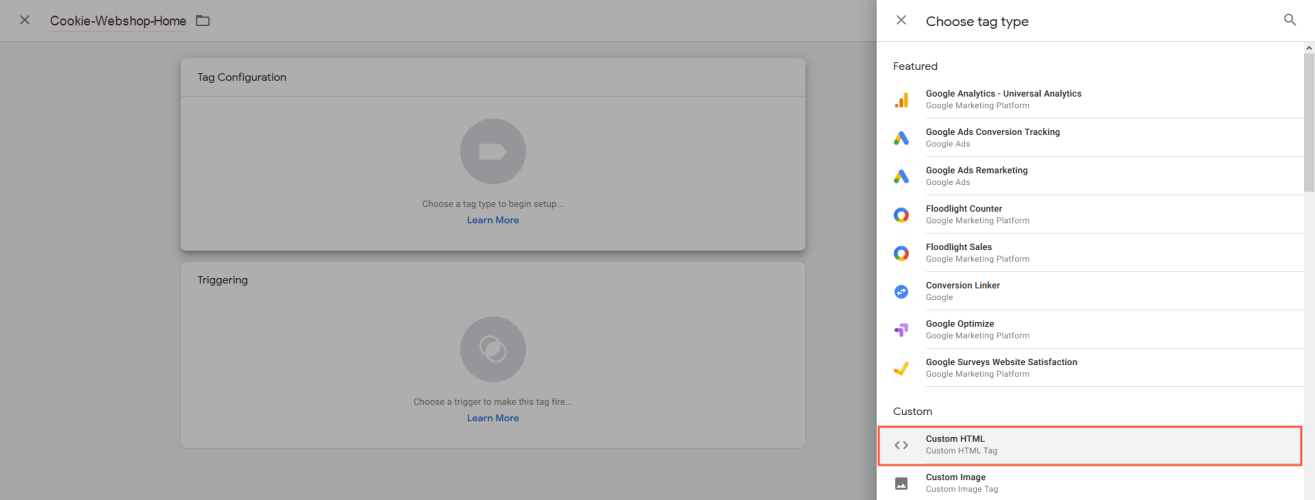Close the tag editor with X icon
The height and width of the screenshot is (500, 1315).
[x=25, y=20]
